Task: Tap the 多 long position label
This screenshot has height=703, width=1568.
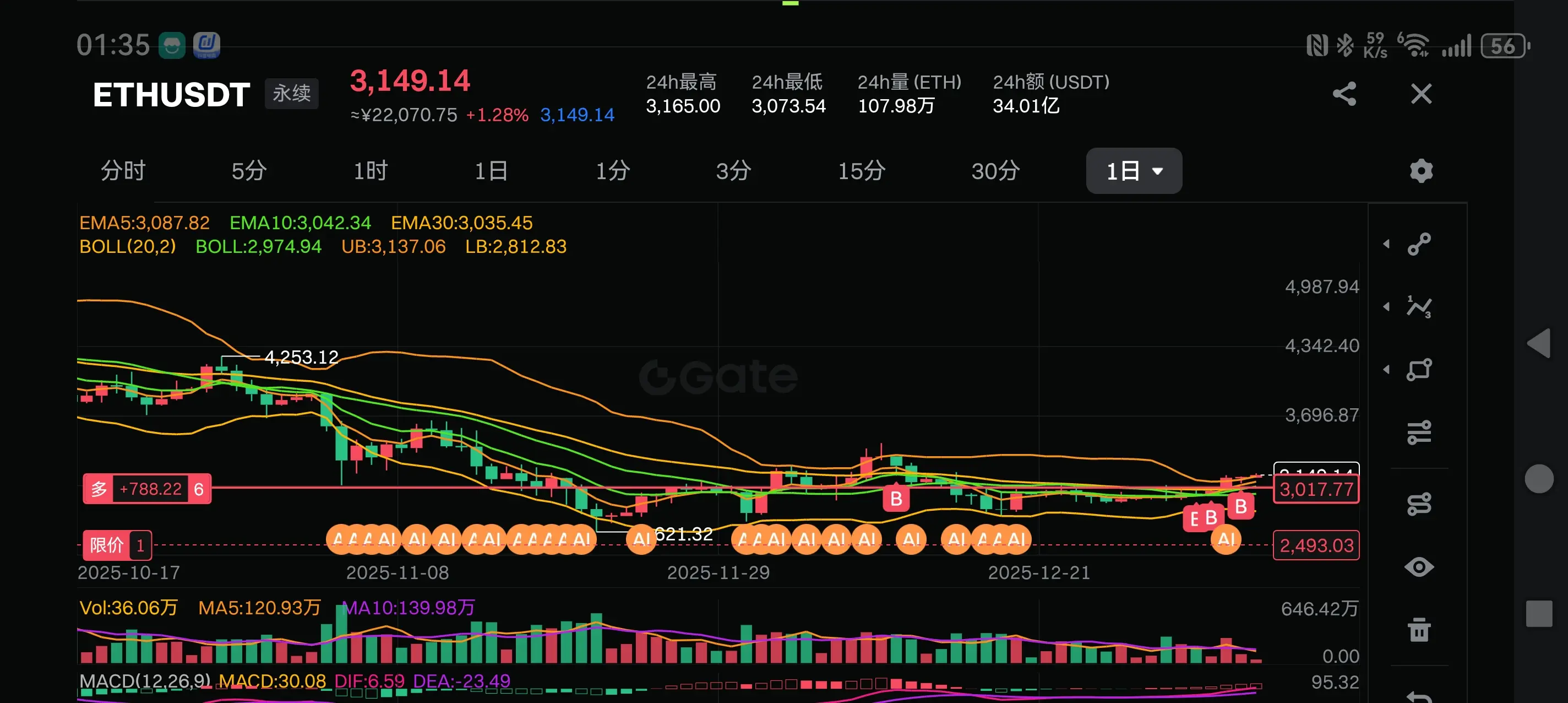Action: pyautogui.click(x=99, y=489)
